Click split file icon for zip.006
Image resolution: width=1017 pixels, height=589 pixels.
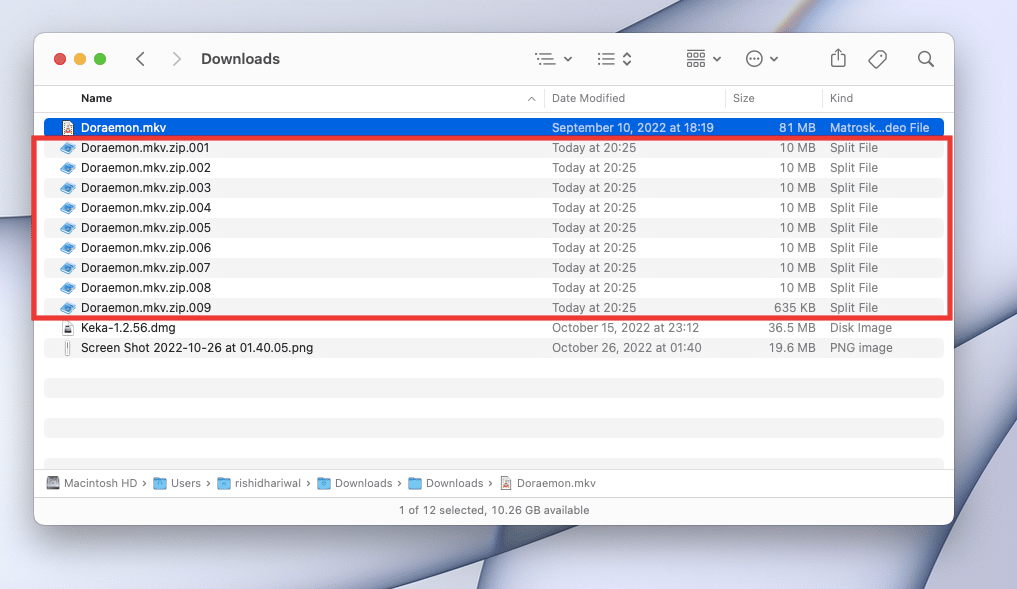pos(67,248)
